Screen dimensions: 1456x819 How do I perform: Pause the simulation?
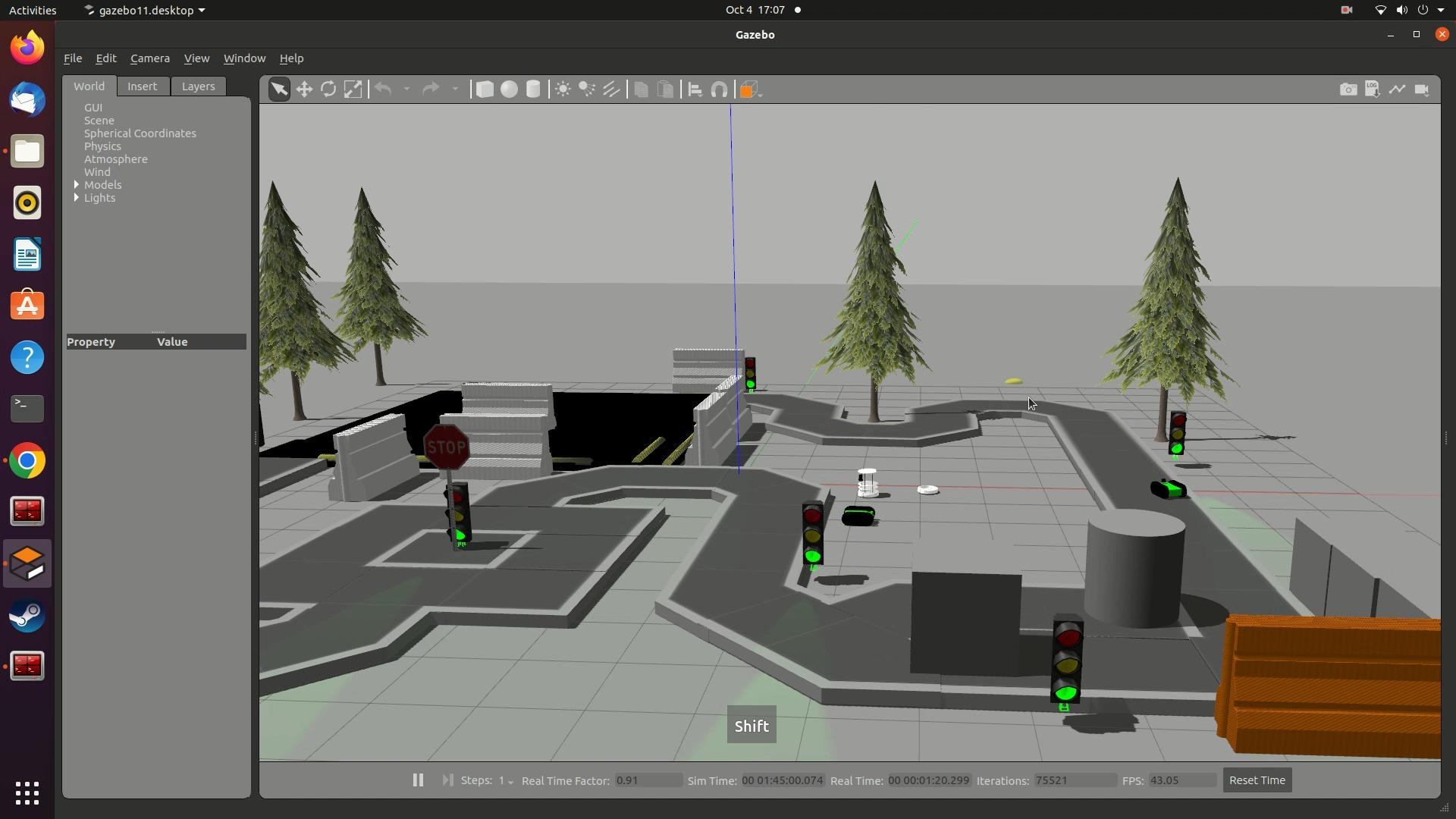click(x=418, y=780)
